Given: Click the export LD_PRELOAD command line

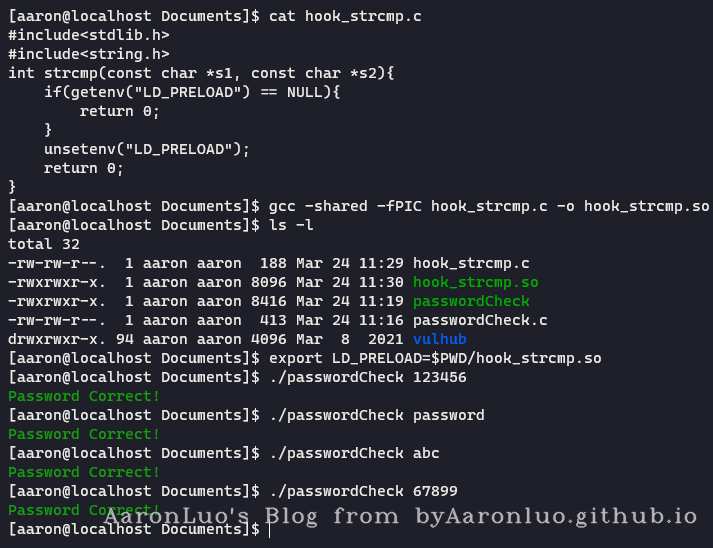Looking at the screenshot, I should (436, 358).
